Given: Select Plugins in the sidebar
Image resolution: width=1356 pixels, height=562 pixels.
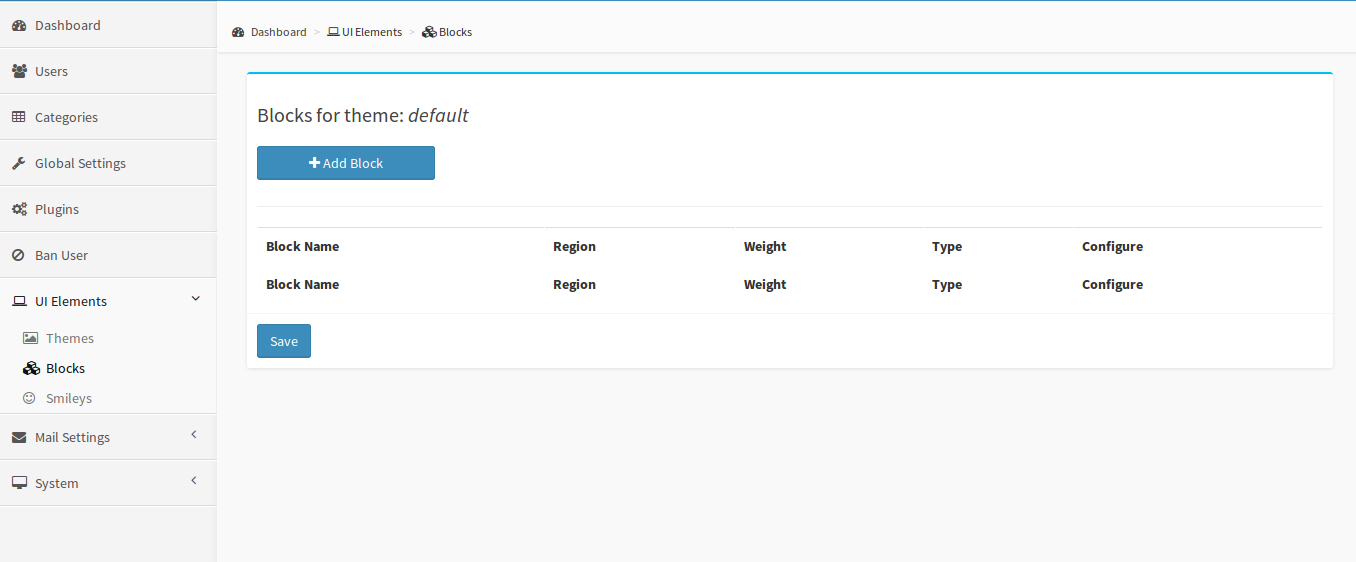Looking at the screenshot, I should [108, 209].
